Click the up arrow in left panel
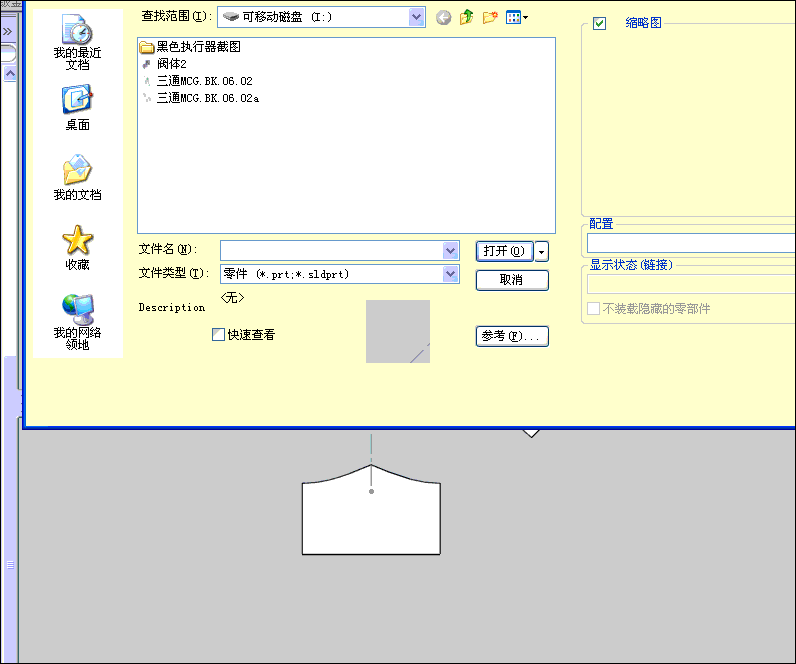The image size is (796, 664). click(10, 74)
